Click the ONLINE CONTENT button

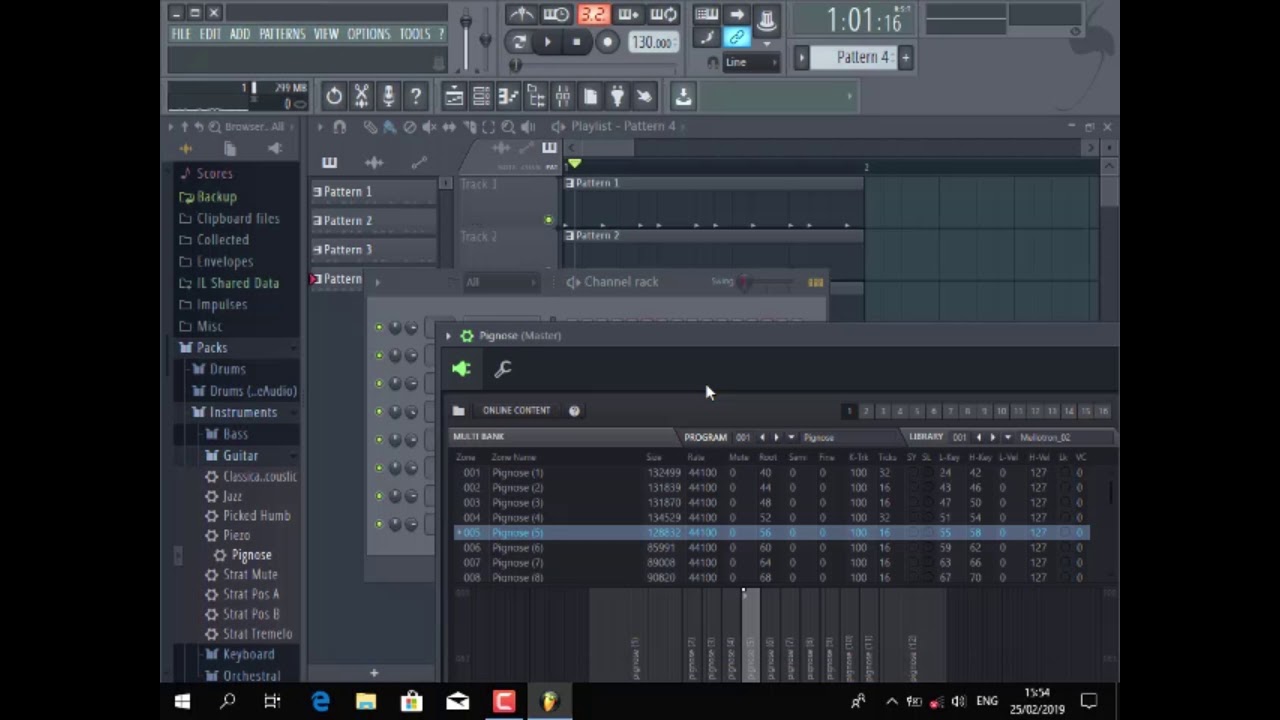click(x=516, y=410)
